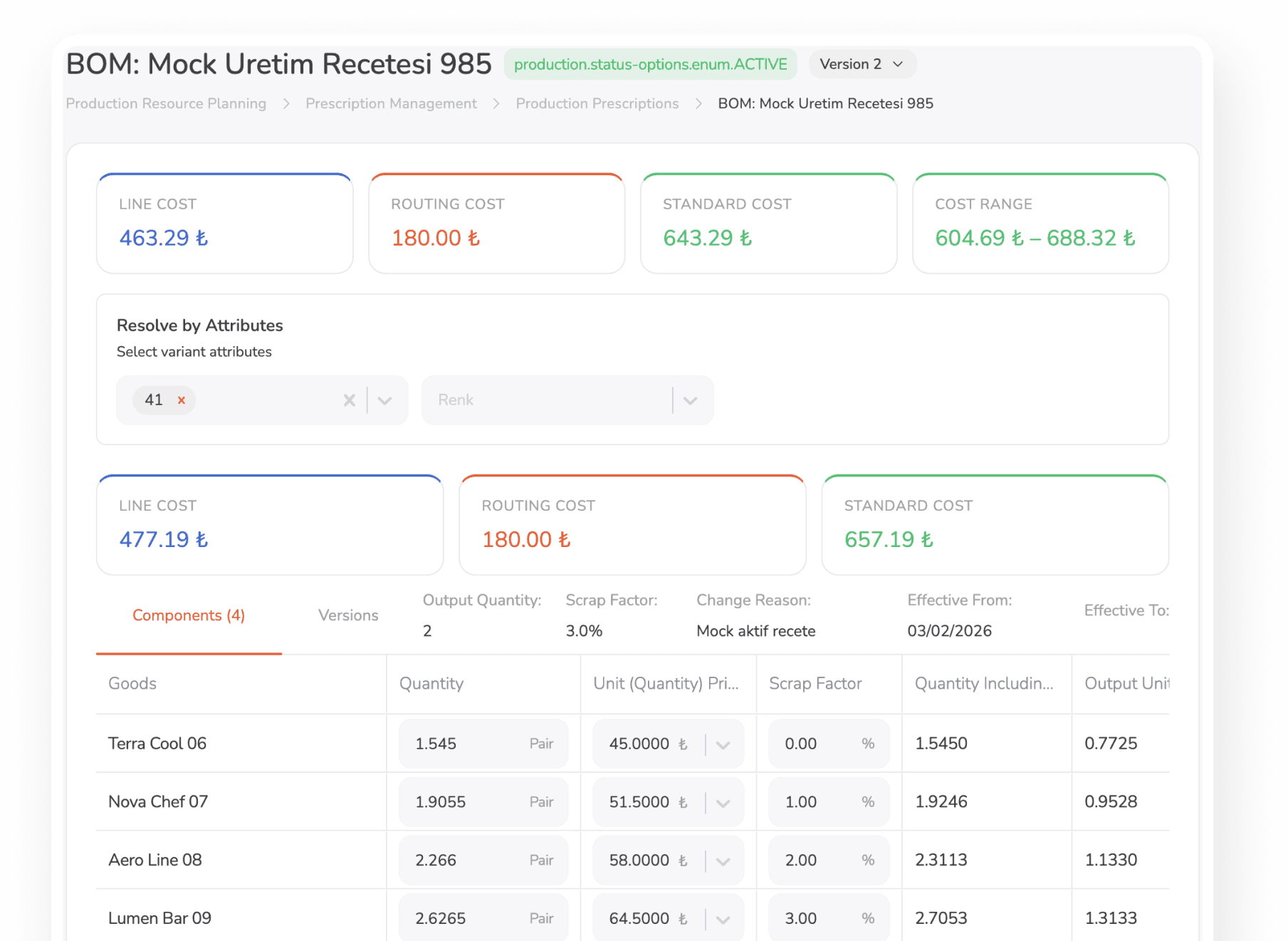Switch to the Components (4) tab
1288x941 pixels.
(x=189, y=615)
